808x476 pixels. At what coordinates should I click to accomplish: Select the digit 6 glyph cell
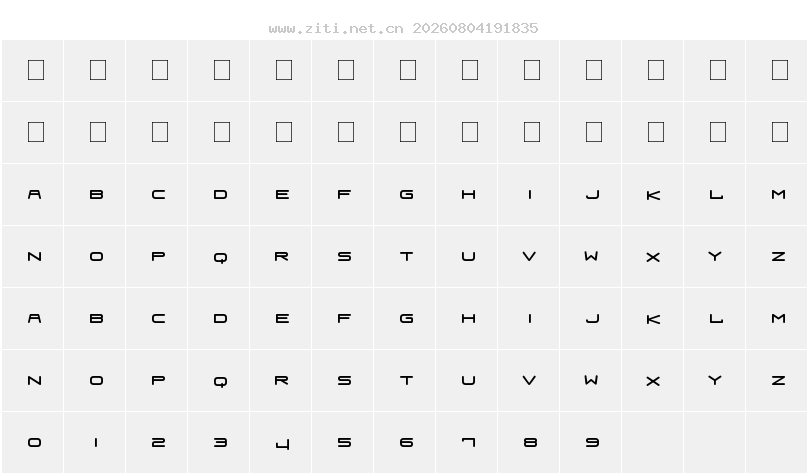pyautogui.click(x=405, y=443)
